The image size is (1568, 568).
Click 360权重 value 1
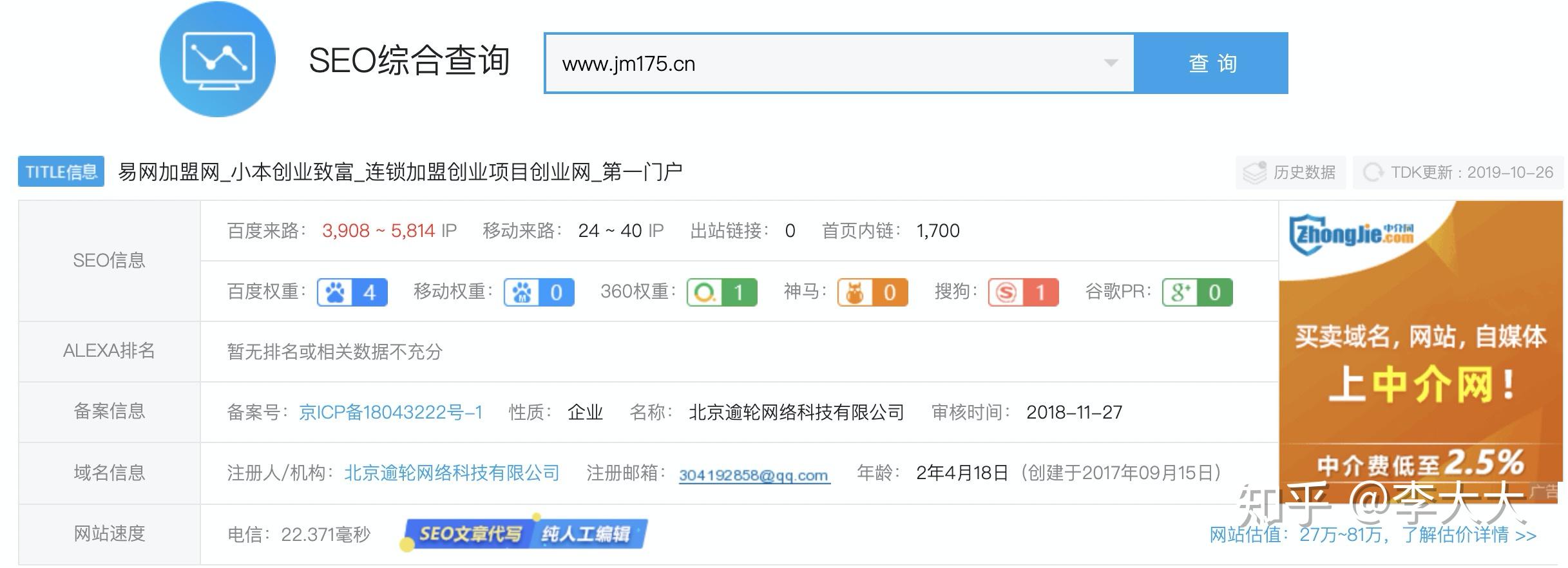[x=739, y=292]
